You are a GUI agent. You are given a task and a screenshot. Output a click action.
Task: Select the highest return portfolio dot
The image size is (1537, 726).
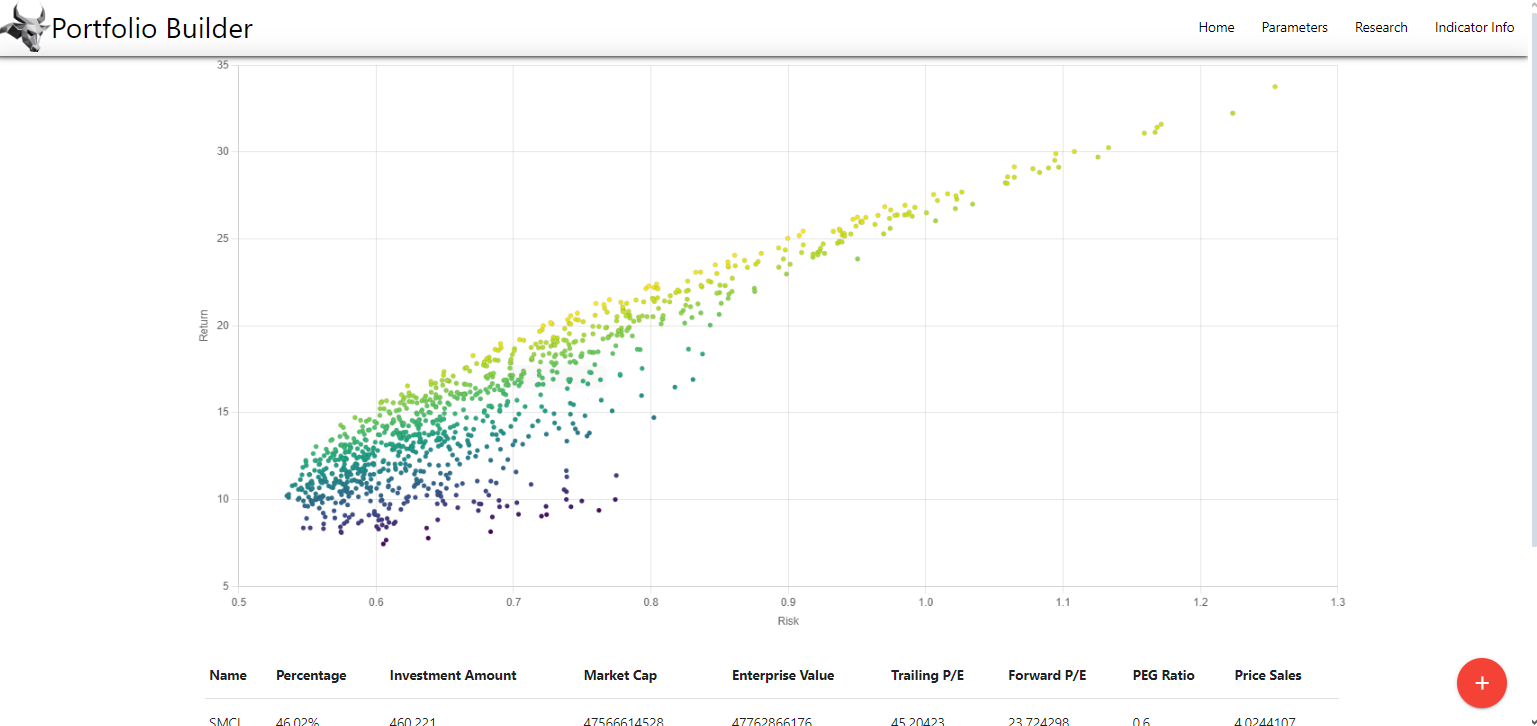click(1275, 87)
